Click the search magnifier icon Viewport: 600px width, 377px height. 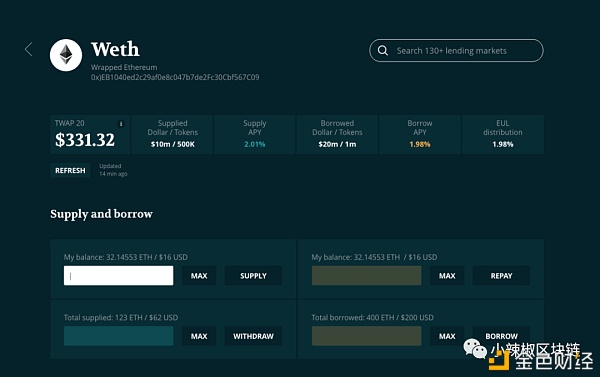click(383, 51)
